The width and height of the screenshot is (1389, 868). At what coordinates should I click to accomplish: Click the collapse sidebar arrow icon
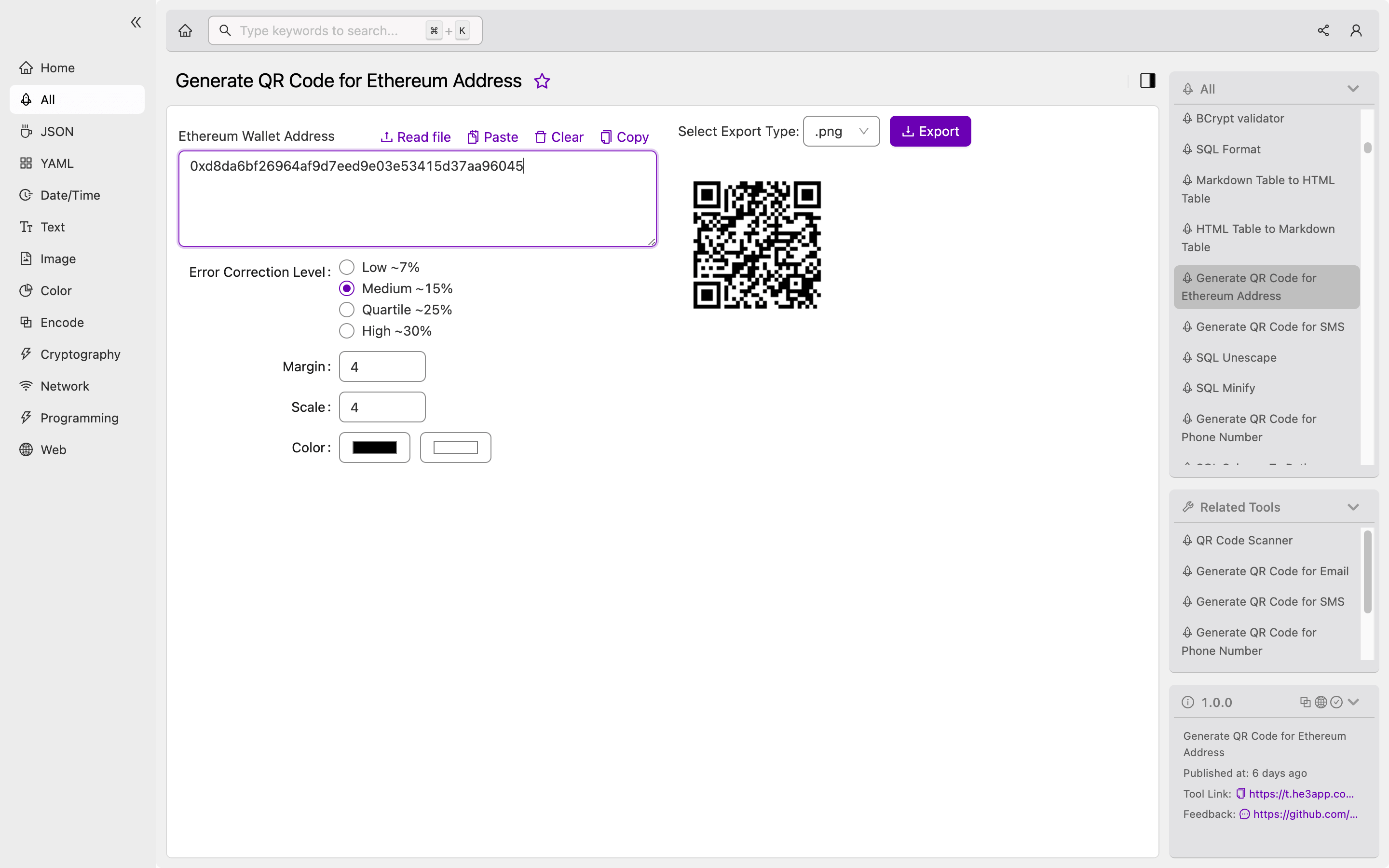pos(135,22)
